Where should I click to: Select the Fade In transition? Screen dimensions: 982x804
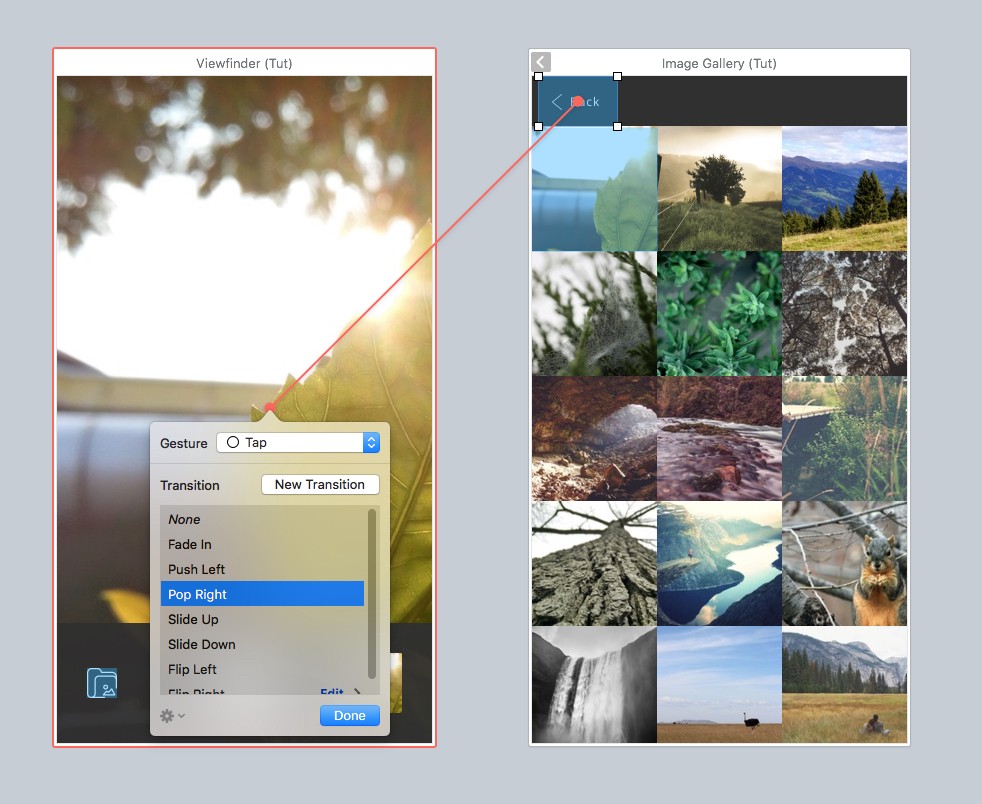click(x=190, y=545)
